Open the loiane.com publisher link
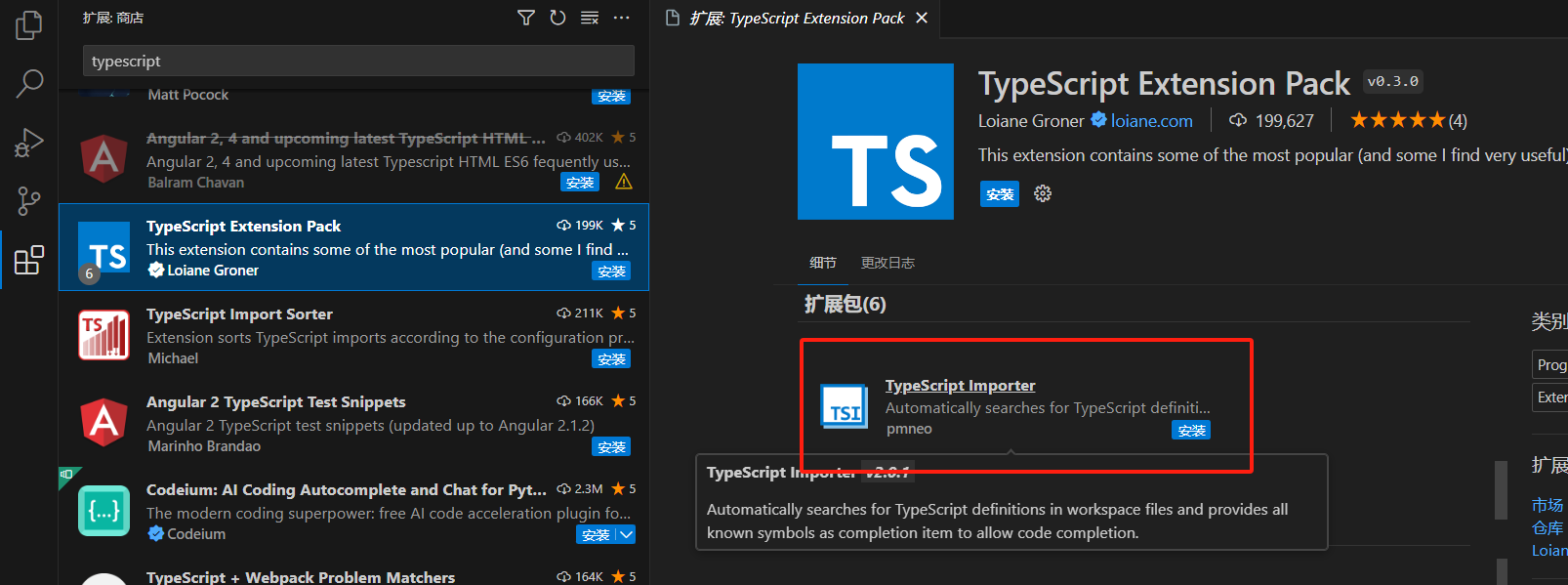The height and width of the screenshot is (585, 1568). [1151, 120]
